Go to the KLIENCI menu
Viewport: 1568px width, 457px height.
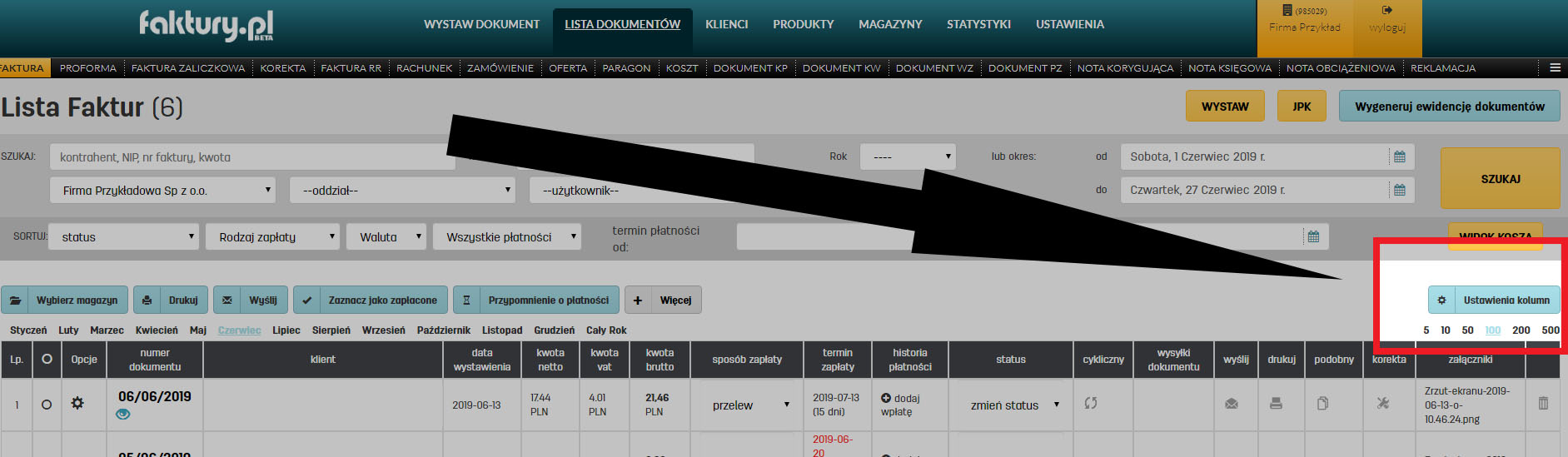tap(726, 25)
